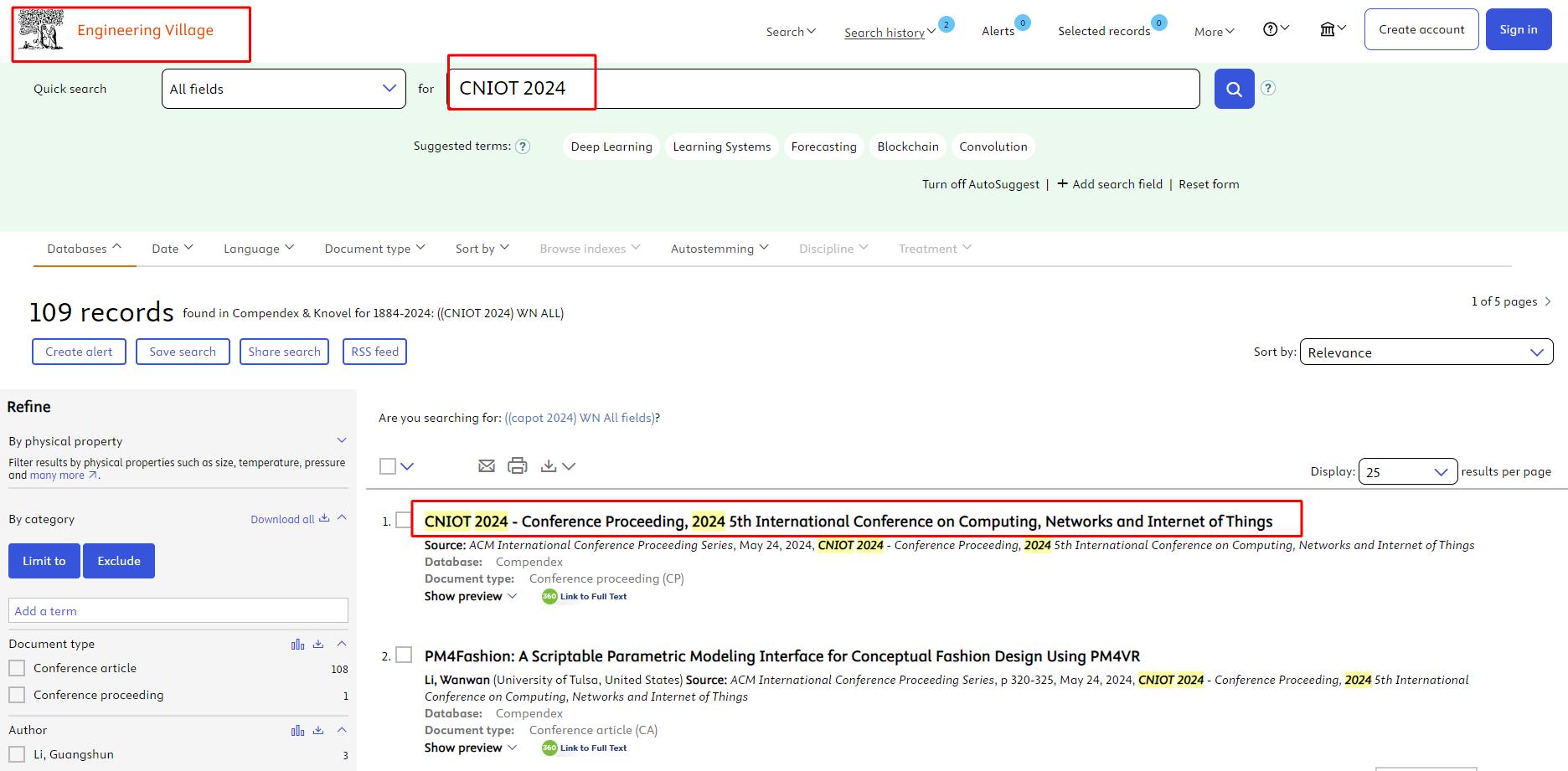Click the print results icon
Viewport: 1568px width, 771px height.
point(518,466)
